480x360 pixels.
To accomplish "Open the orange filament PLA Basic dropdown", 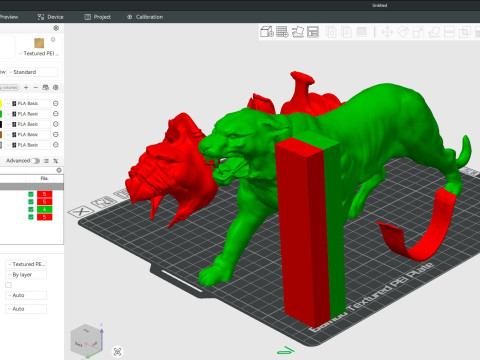I will 28,134.
